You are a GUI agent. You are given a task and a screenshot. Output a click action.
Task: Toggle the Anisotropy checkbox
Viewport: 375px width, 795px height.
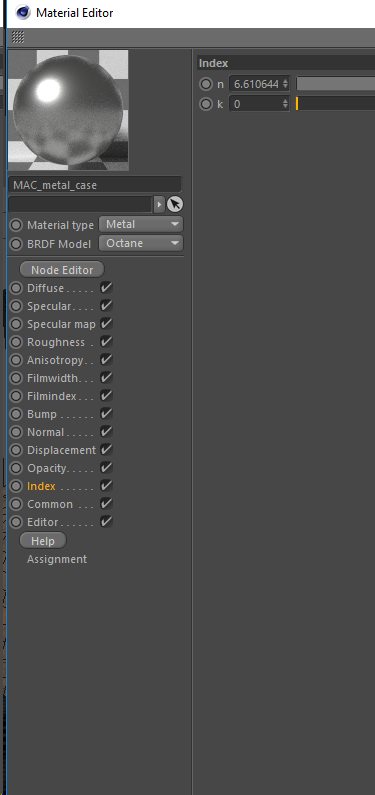(106, 360)
